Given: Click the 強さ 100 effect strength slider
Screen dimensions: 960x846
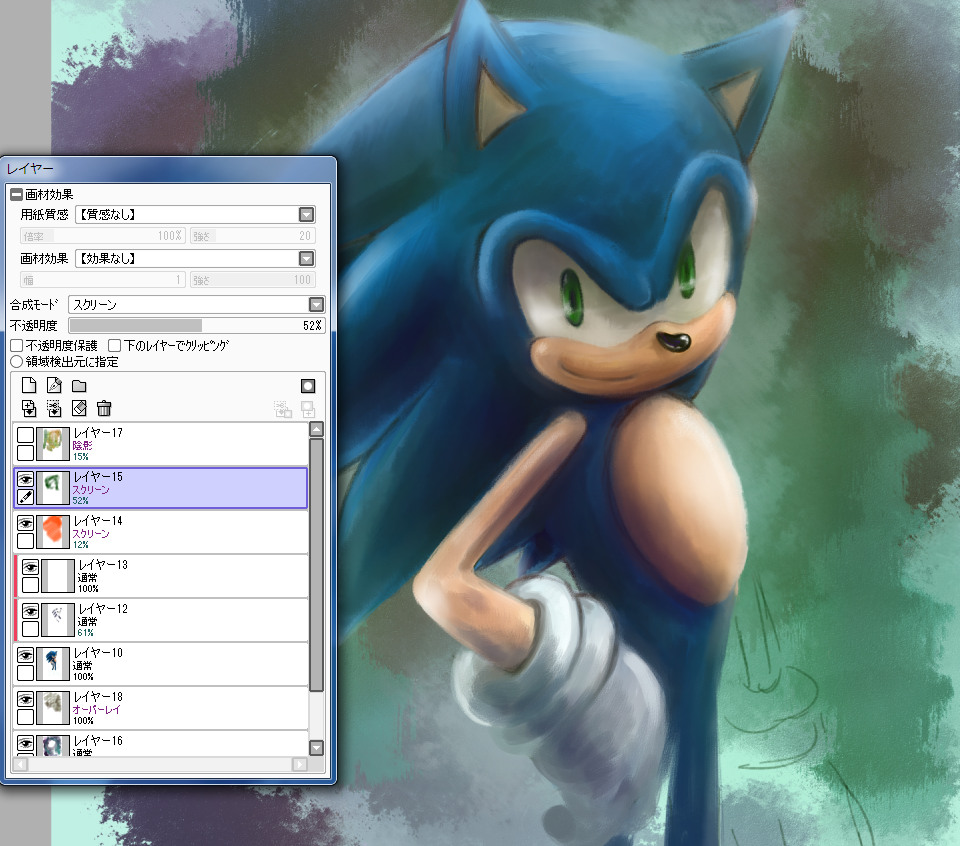Looking at the screenshot, I should [252, 280].
